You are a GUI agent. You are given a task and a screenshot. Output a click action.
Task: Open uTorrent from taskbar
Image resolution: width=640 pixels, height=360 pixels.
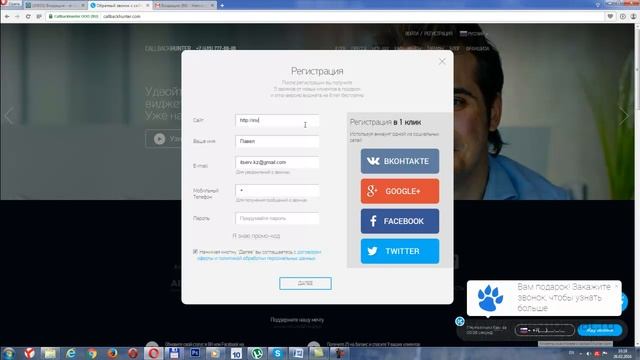point(257,353)
